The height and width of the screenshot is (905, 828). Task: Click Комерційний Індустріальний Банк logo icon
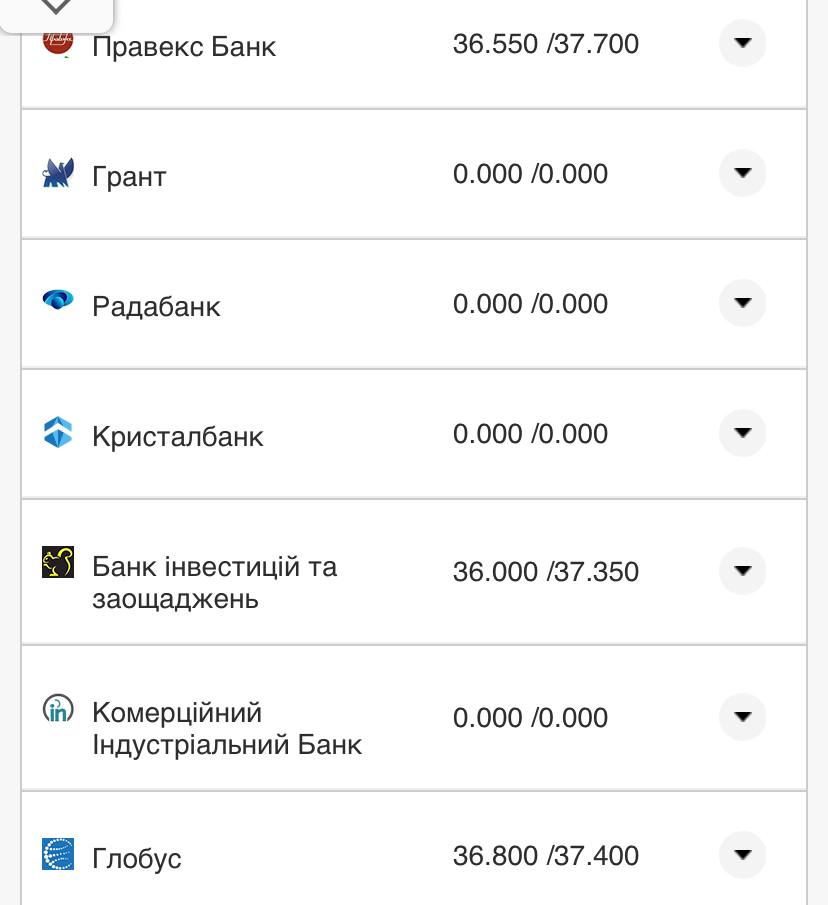click(x=58, y=709)
